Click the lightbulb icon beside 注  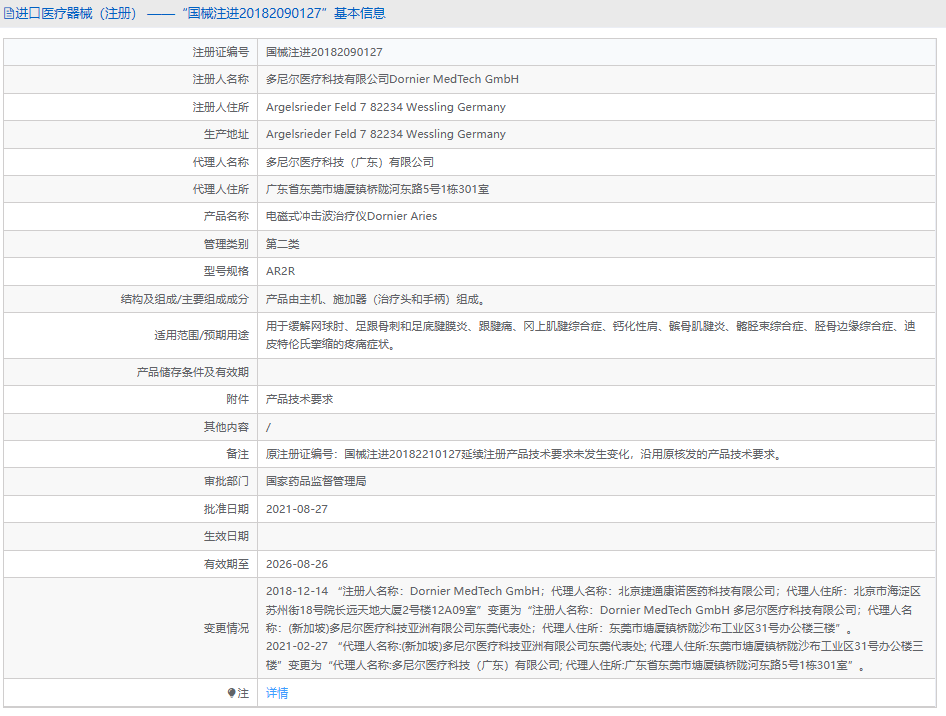232,693
